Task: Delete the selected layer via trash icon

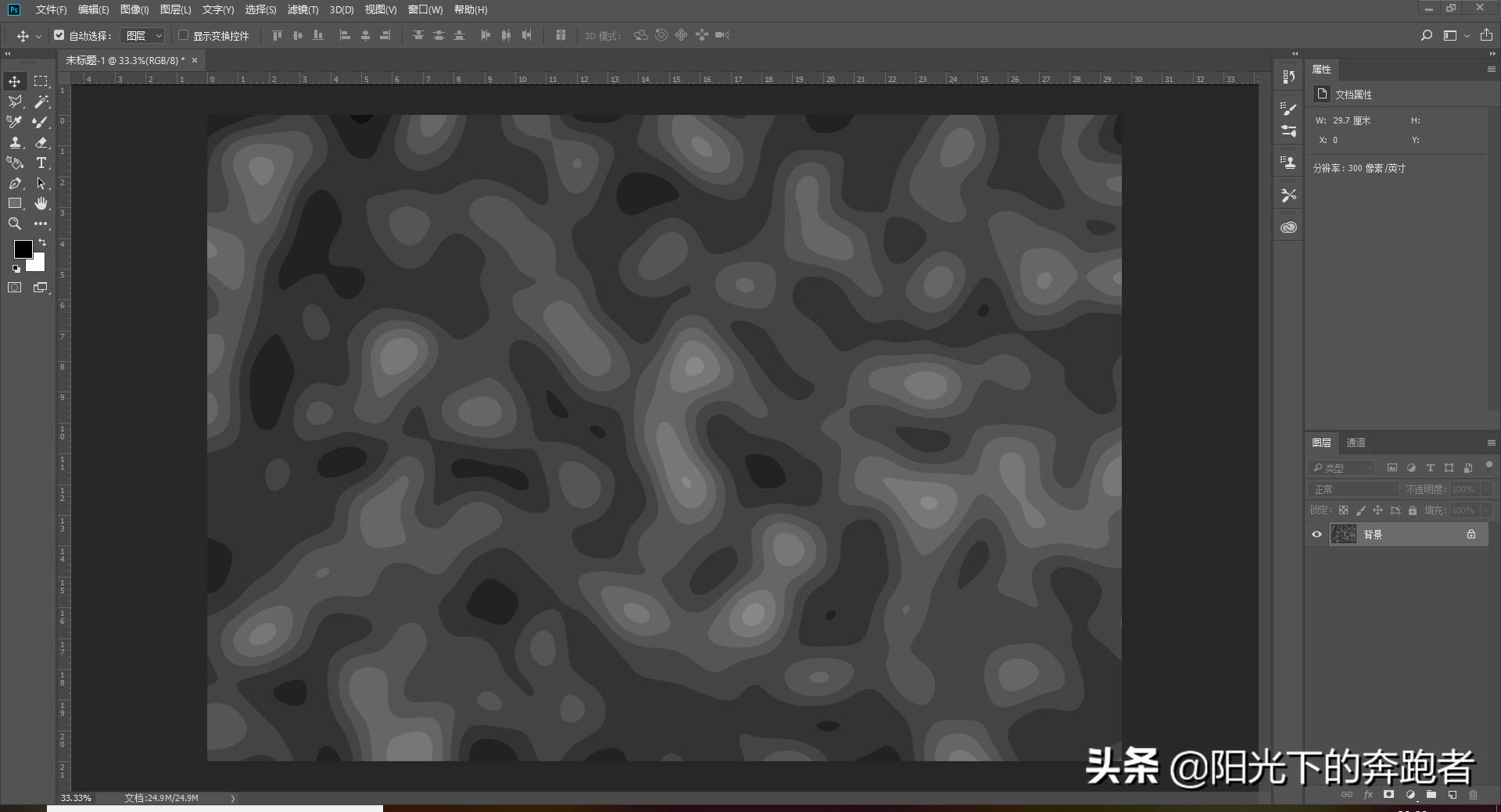Action: tap(1474, 795)
